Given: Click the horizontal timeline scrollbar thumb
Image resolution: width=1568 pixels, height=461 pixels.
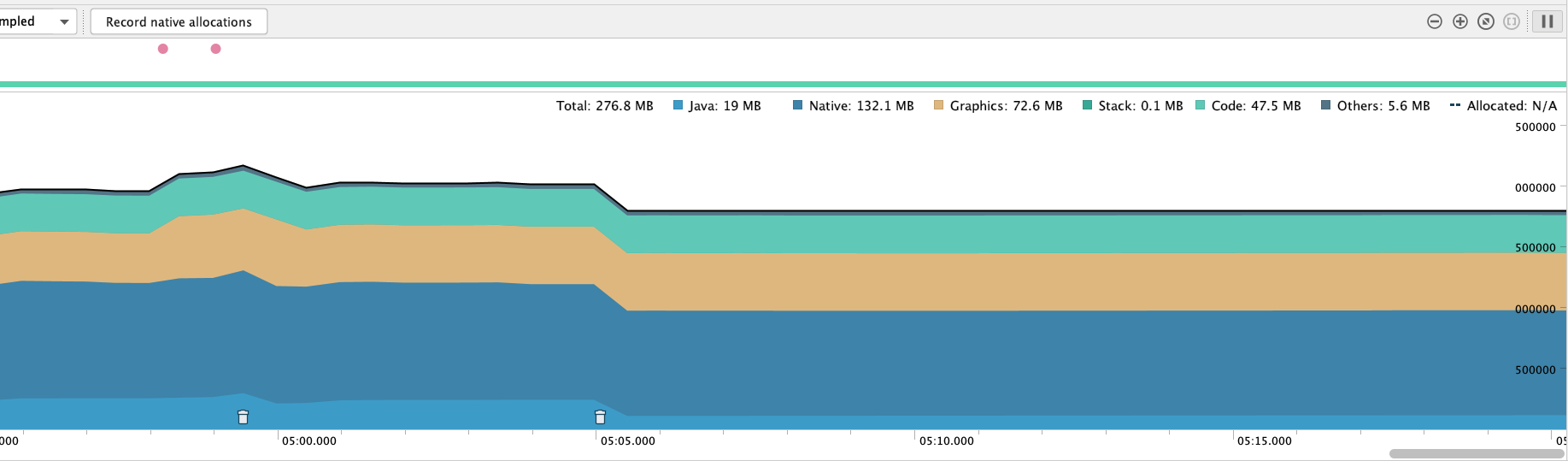Looking at the screenshot, I should [x=1477, y=453].
